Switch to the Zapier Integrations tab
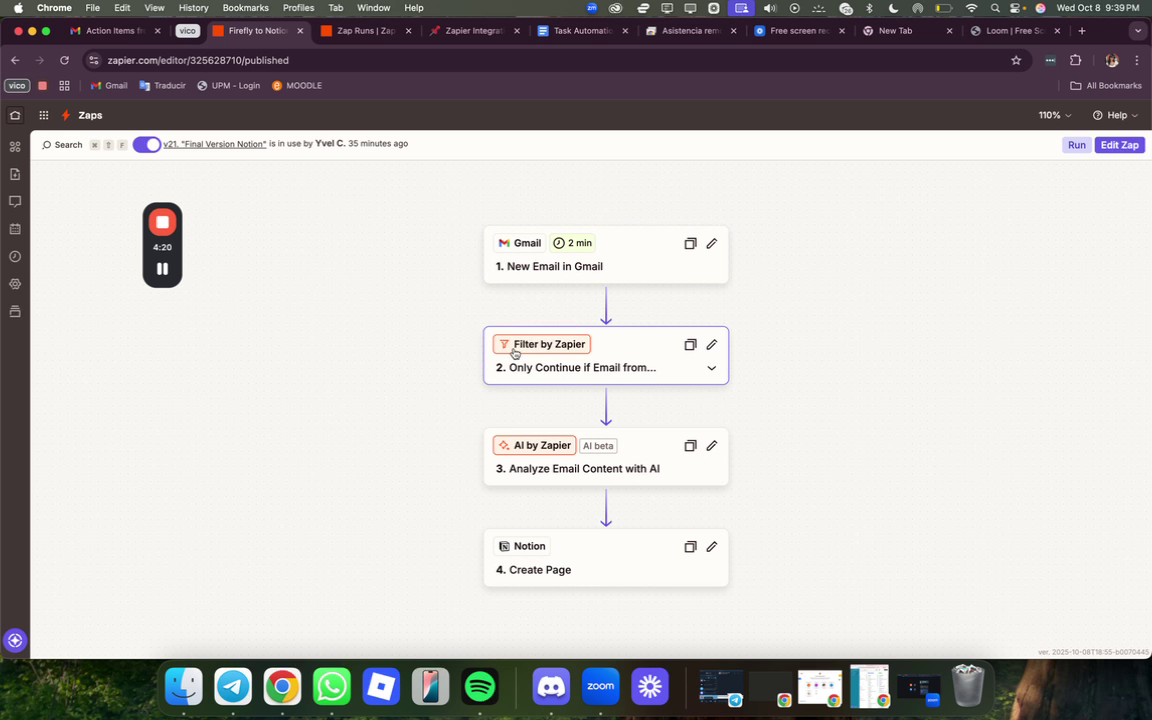The width and height of the screenshot is (1152, 720). 475,31
